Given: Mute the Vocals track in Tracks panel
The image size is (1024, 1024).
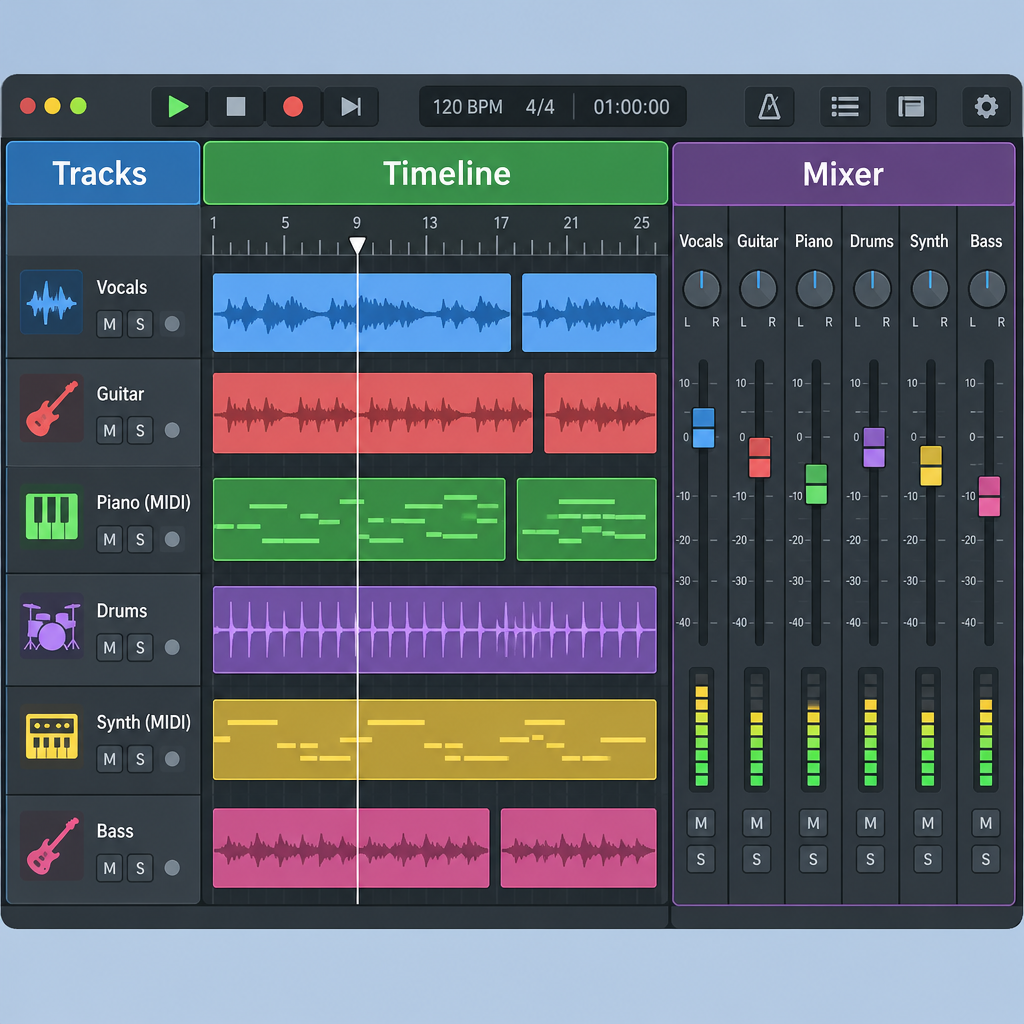Looking at the screenshot, I should point(110,324).
